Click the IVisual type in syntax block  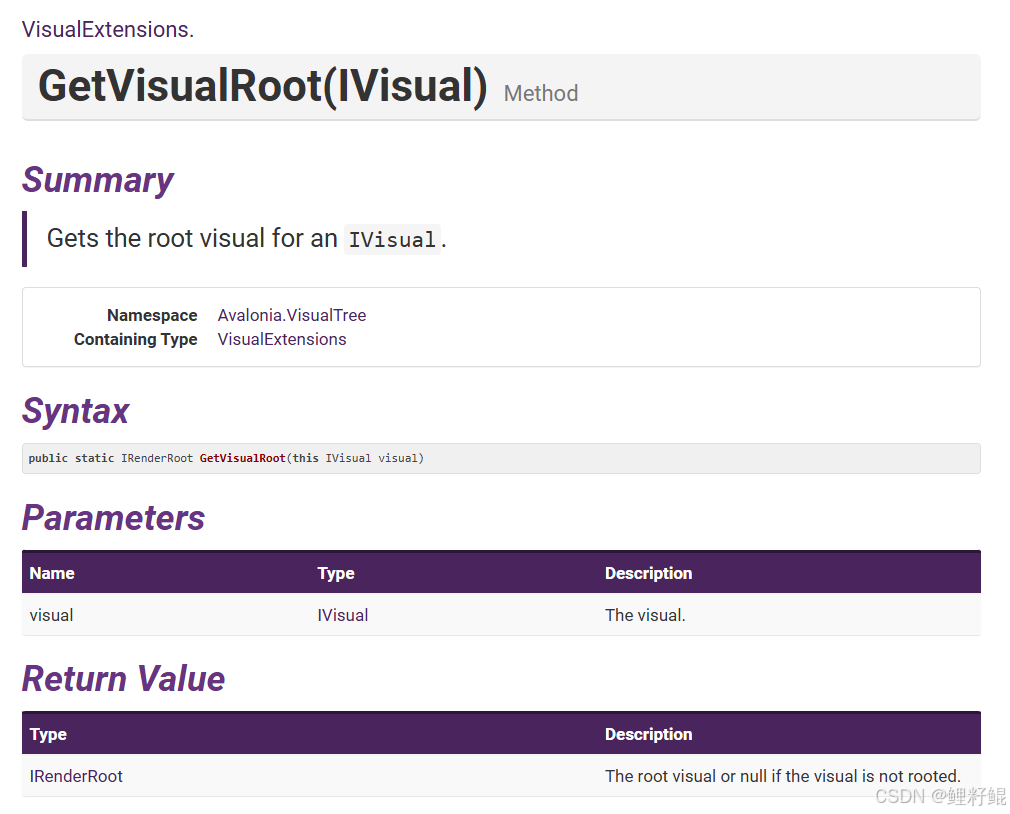348,457
